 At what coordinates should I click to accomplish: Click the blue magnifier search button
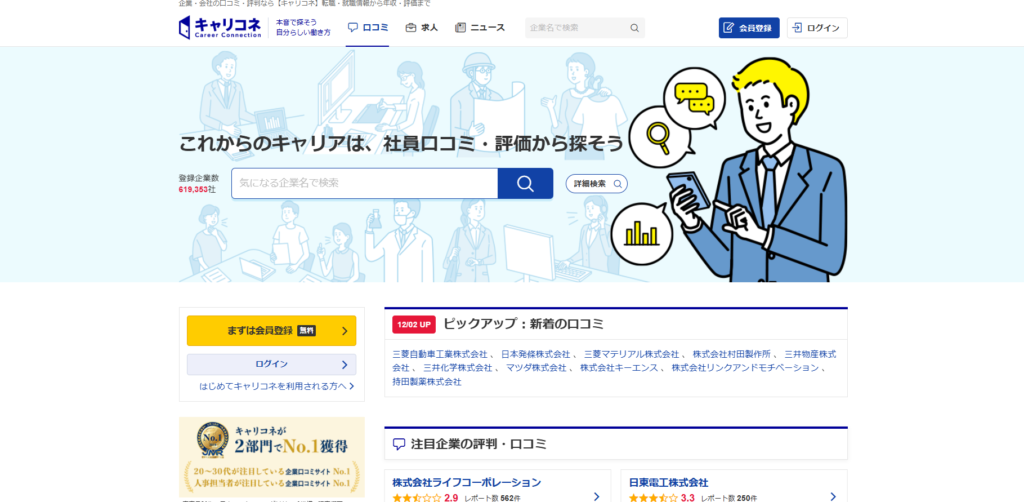[x=525, y=183]
